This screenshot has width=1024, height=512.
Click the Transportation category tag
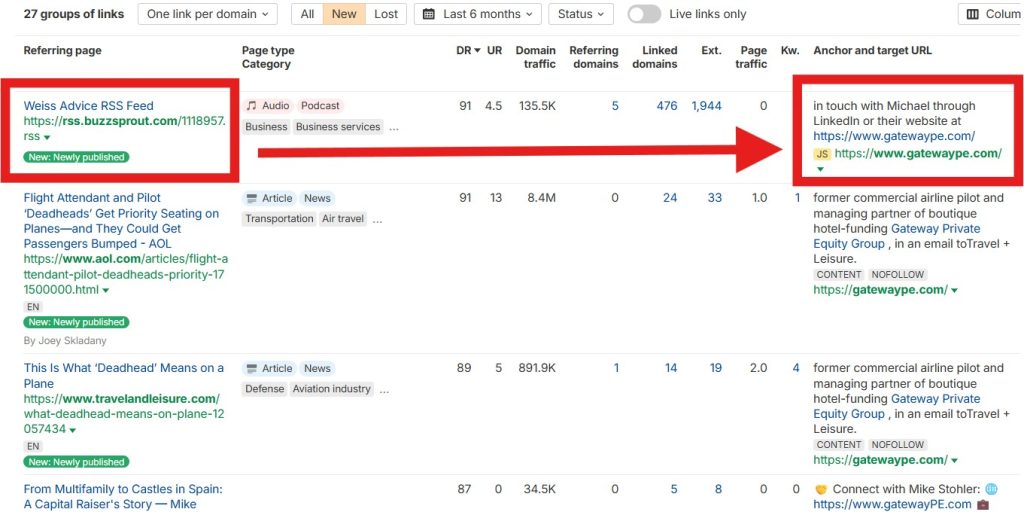[x=280, y=219]
